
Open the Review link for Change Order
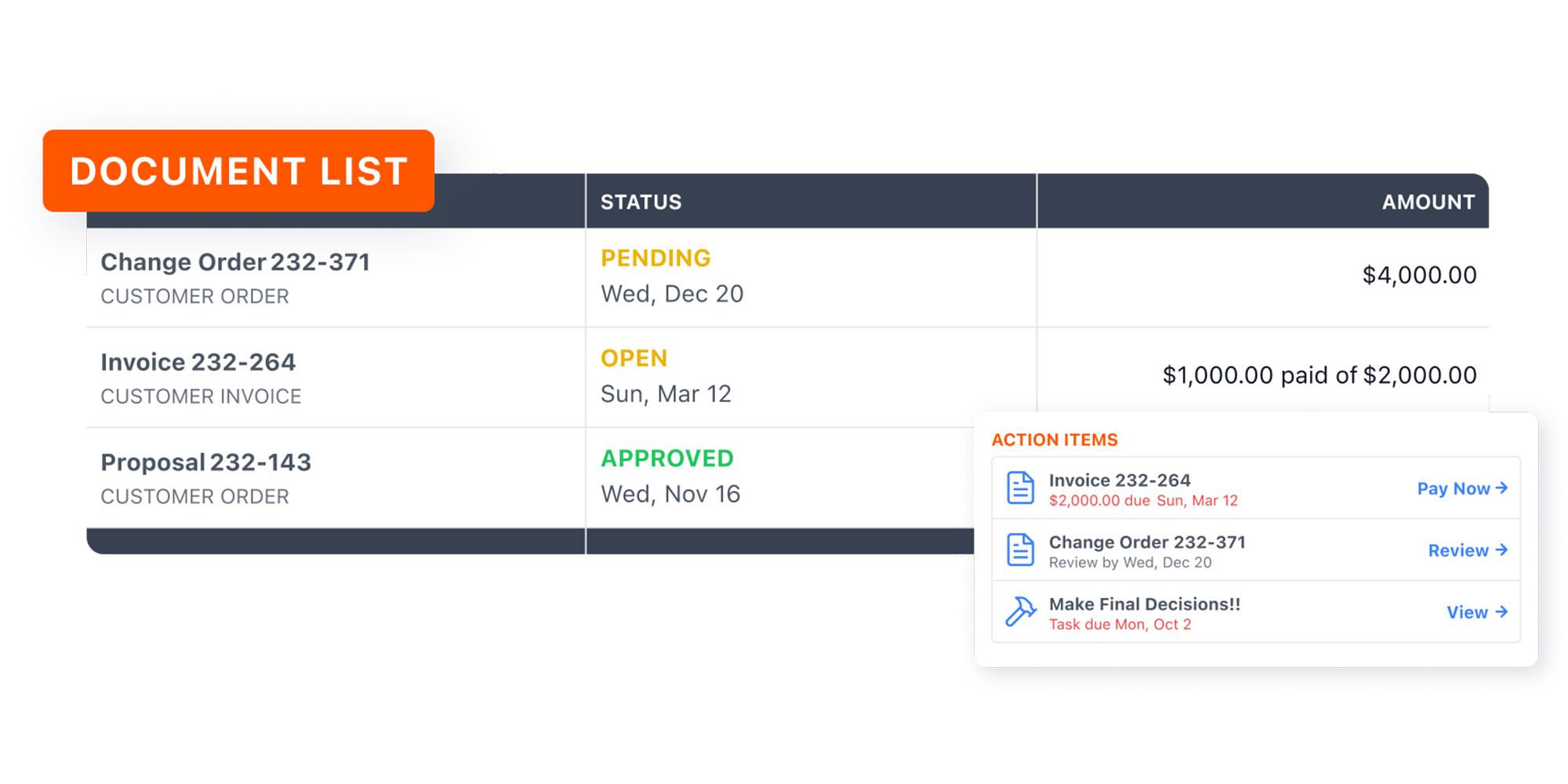click(x=1458, y=550)
